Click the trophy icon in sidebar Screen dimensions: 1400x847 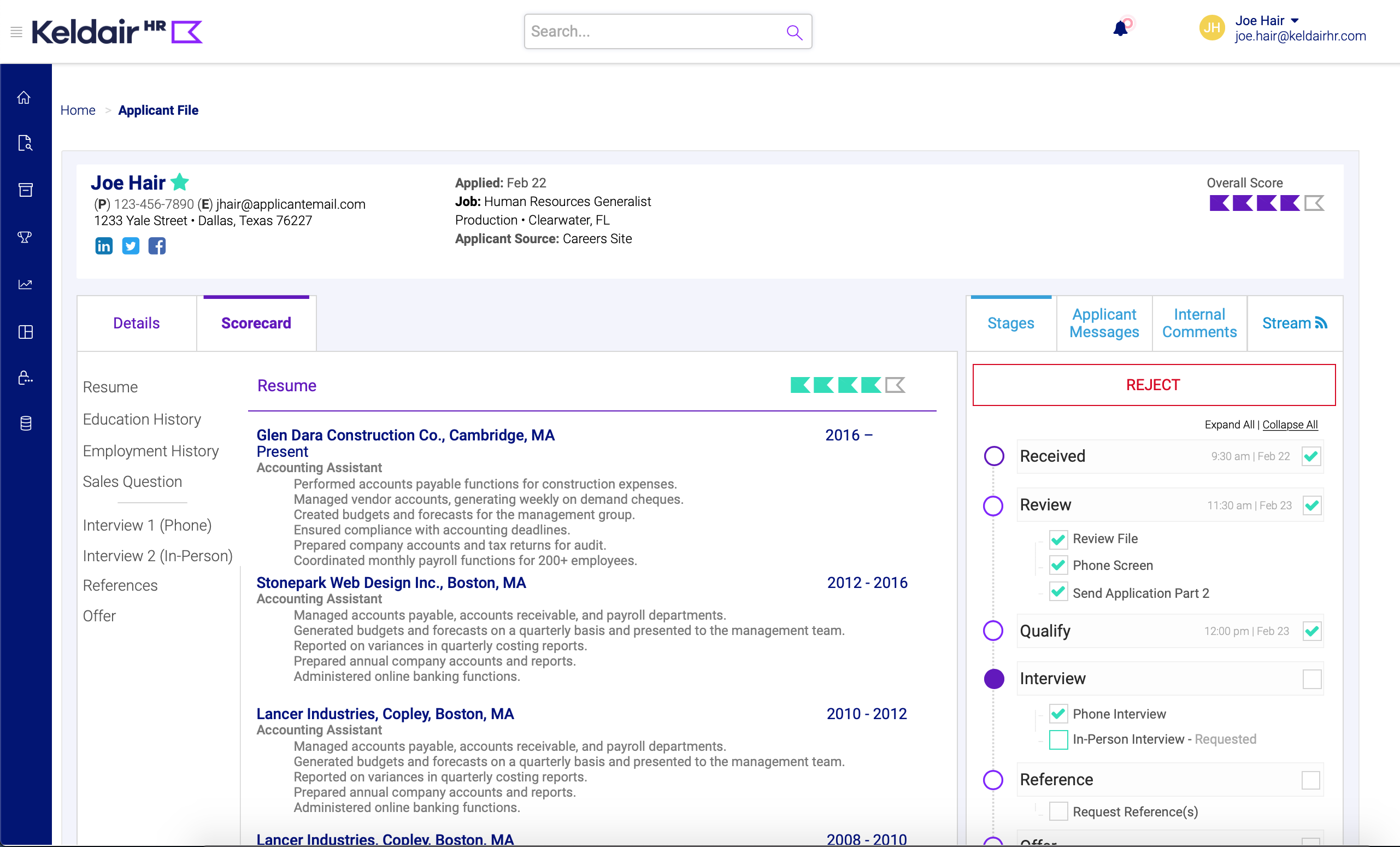click(x=25, y=237)
